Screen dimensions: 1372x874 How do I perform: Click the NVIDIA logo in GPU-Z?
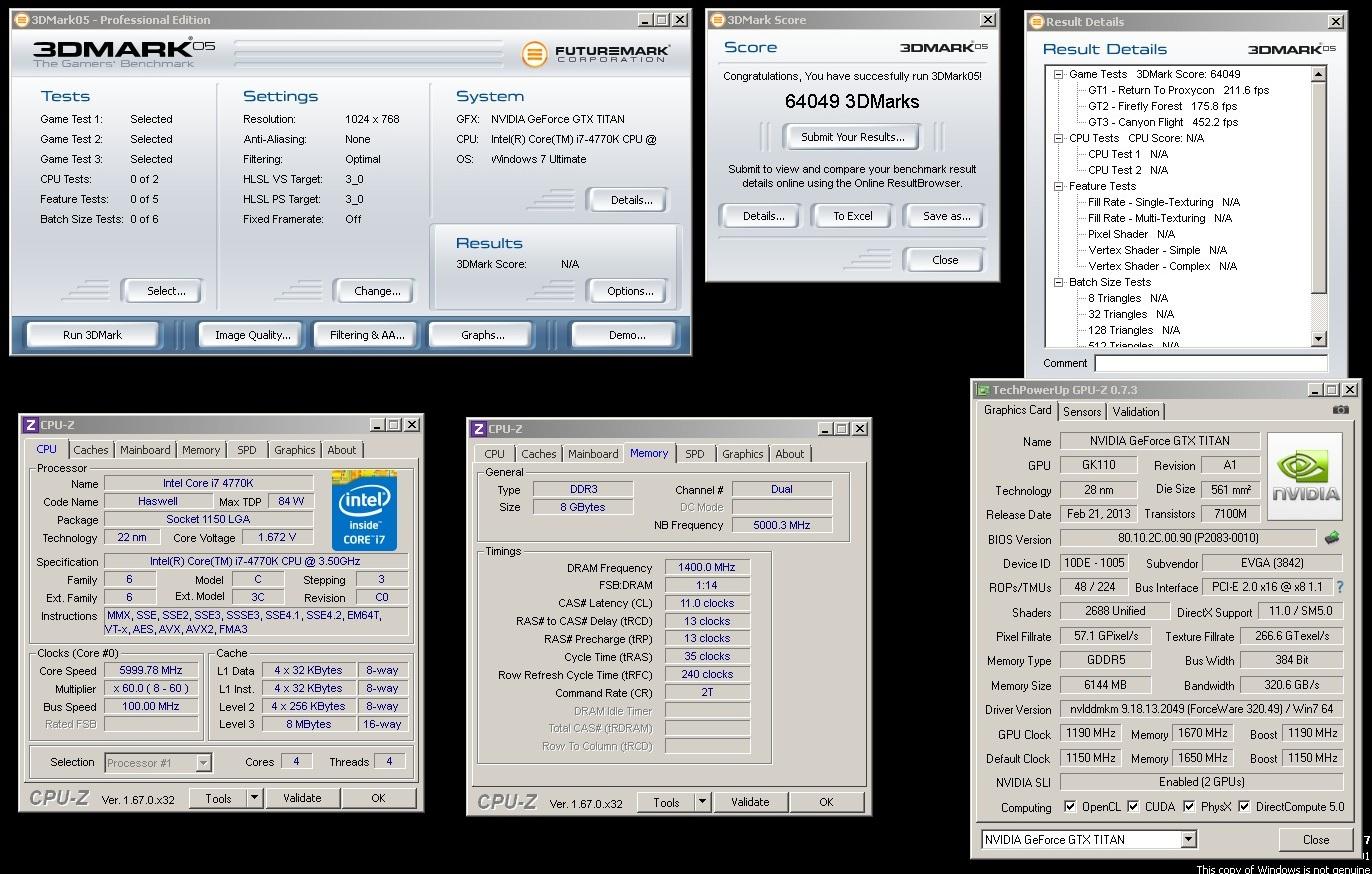[x=1305, y=476]
